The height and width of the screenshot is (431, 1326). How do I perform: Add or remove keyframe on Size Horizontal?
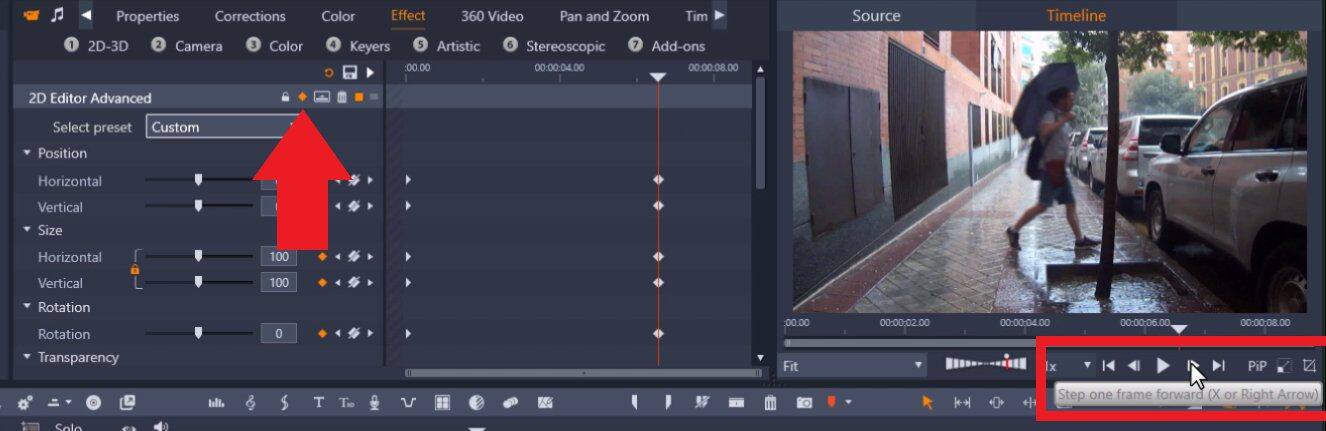click(354, 257)
